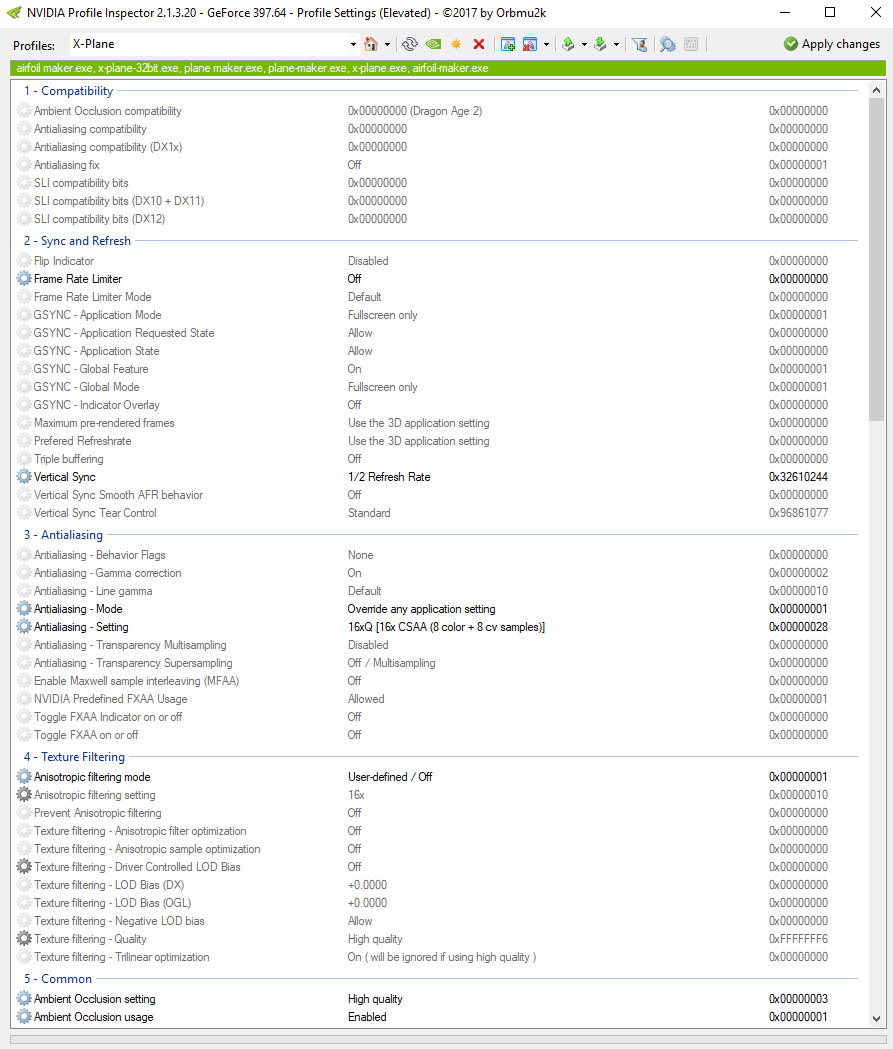Add an application to the profile icon
The image size is (893, 1049).
click(x=508, y=44)
